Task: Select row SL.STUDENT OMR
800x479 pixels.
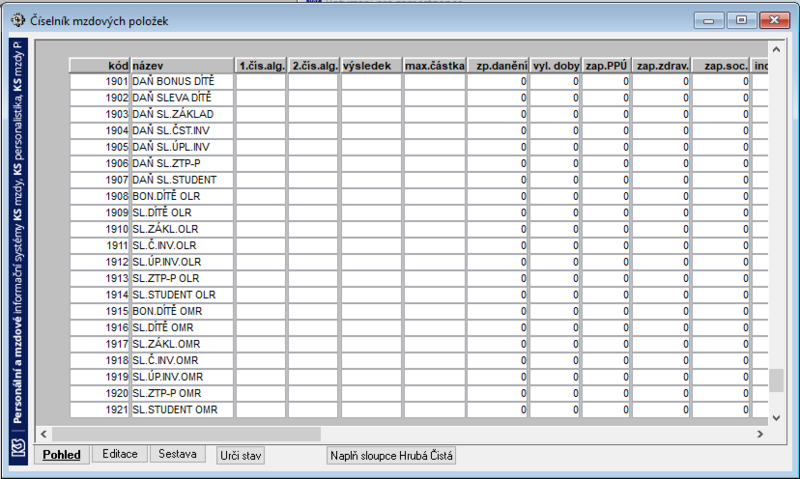Action: (x=418, y=410)
